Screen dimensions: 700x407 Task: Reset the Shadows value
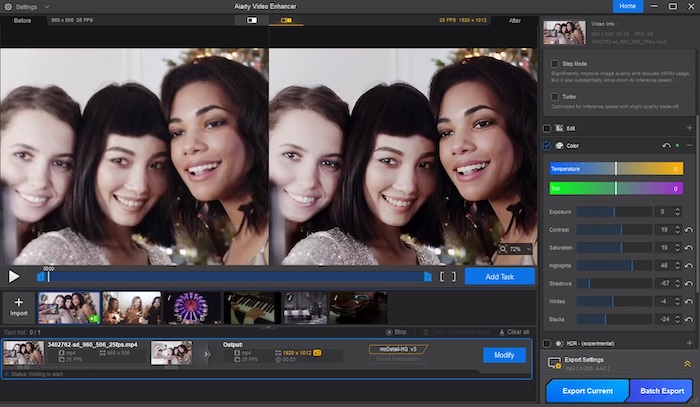(688, 283)
